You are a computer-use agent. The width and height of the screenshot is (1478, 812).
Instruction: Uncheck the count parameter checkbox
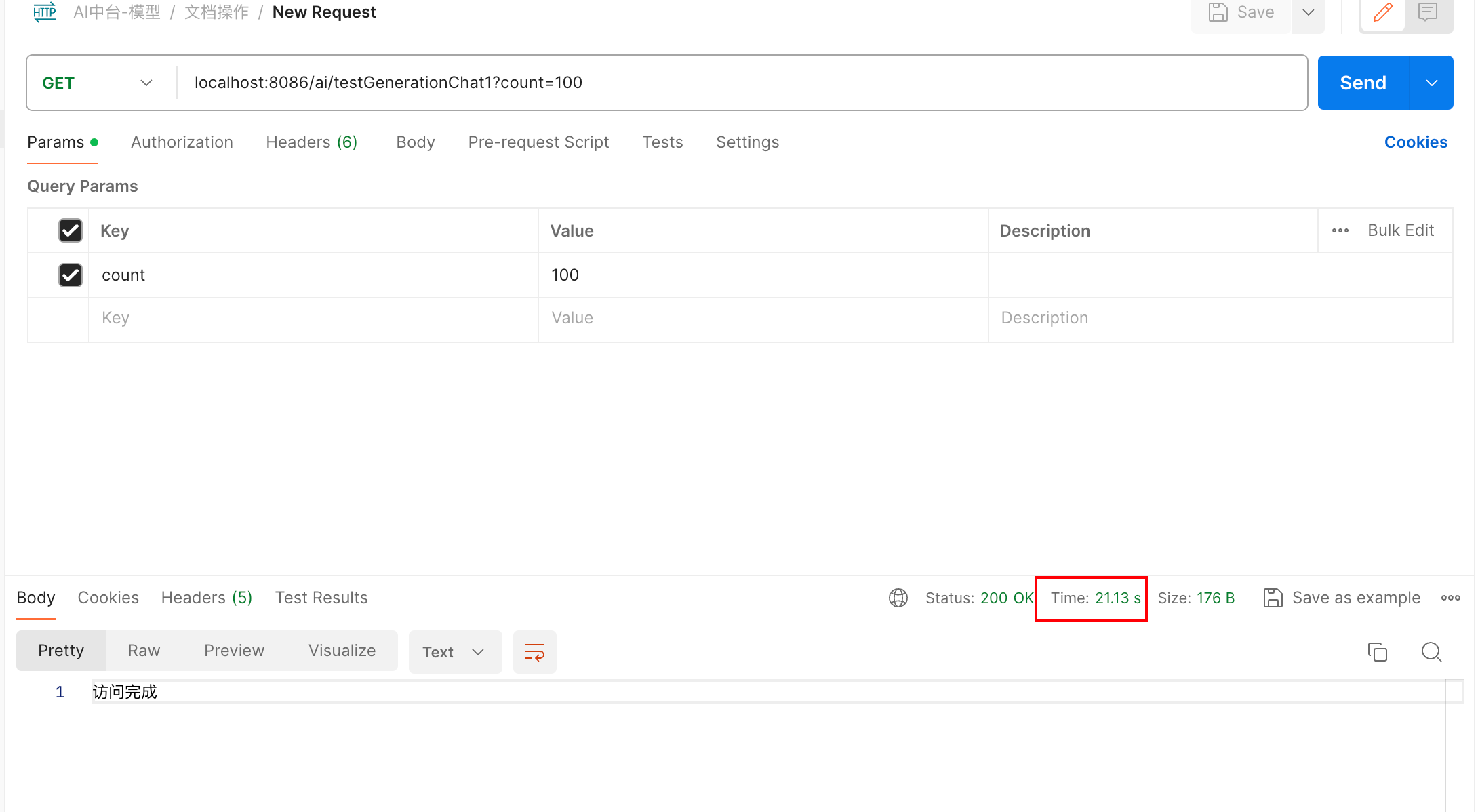pos(71,275)
